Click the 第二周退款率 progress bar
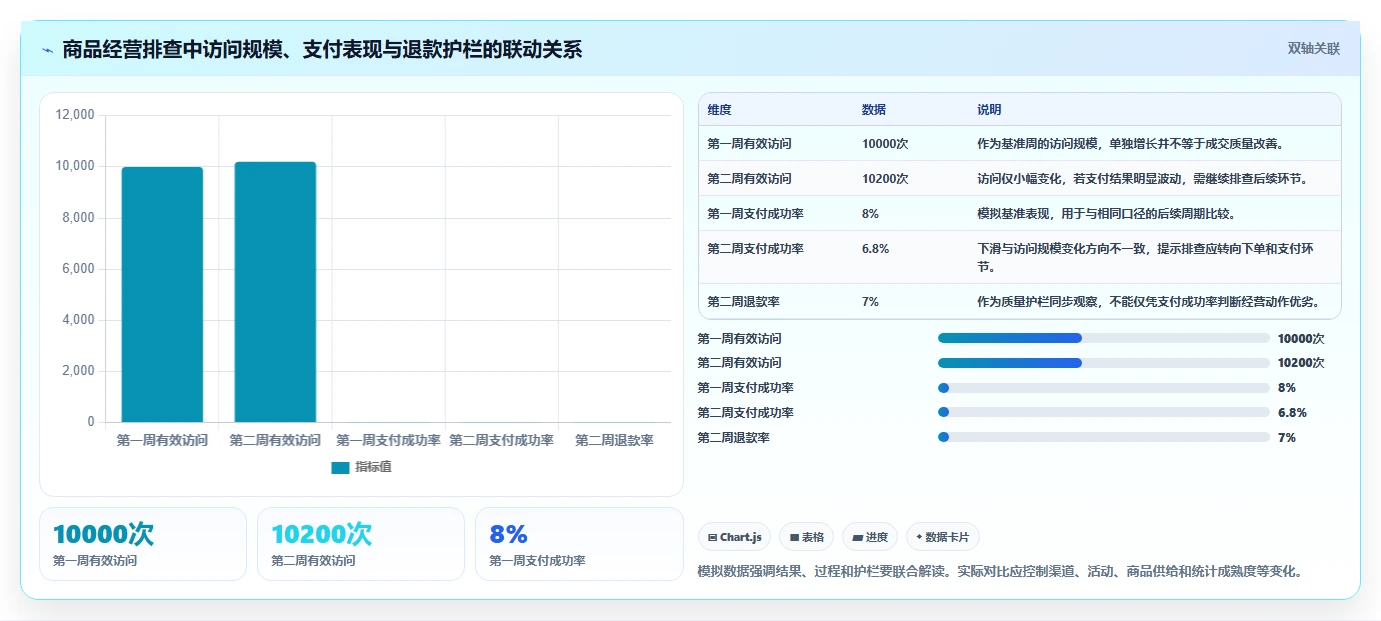 (1104, 438)
